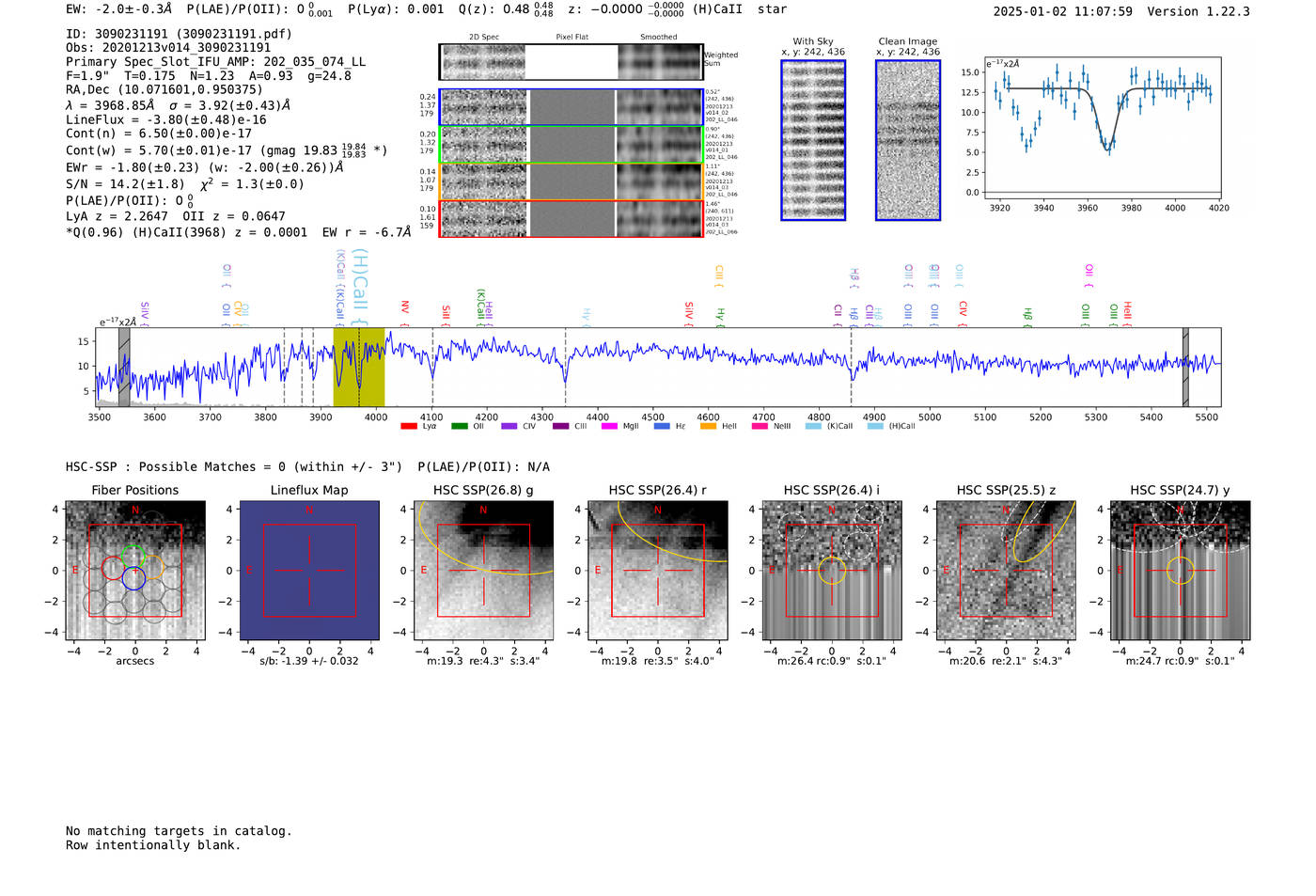Open the HSC SSP(26.4) r image
Viewport: 1316px width, 896px height.
[x=658, y=571]
